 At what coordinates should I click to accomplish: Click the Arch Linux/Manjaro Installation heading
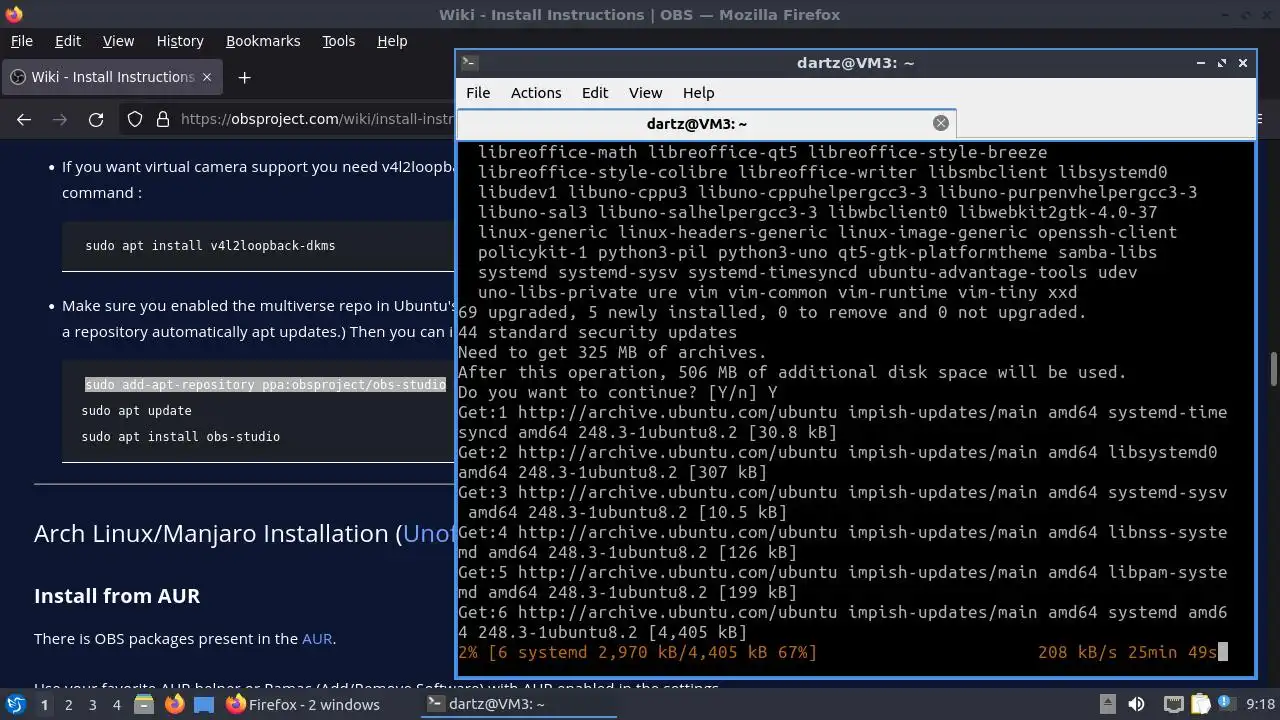244,533
